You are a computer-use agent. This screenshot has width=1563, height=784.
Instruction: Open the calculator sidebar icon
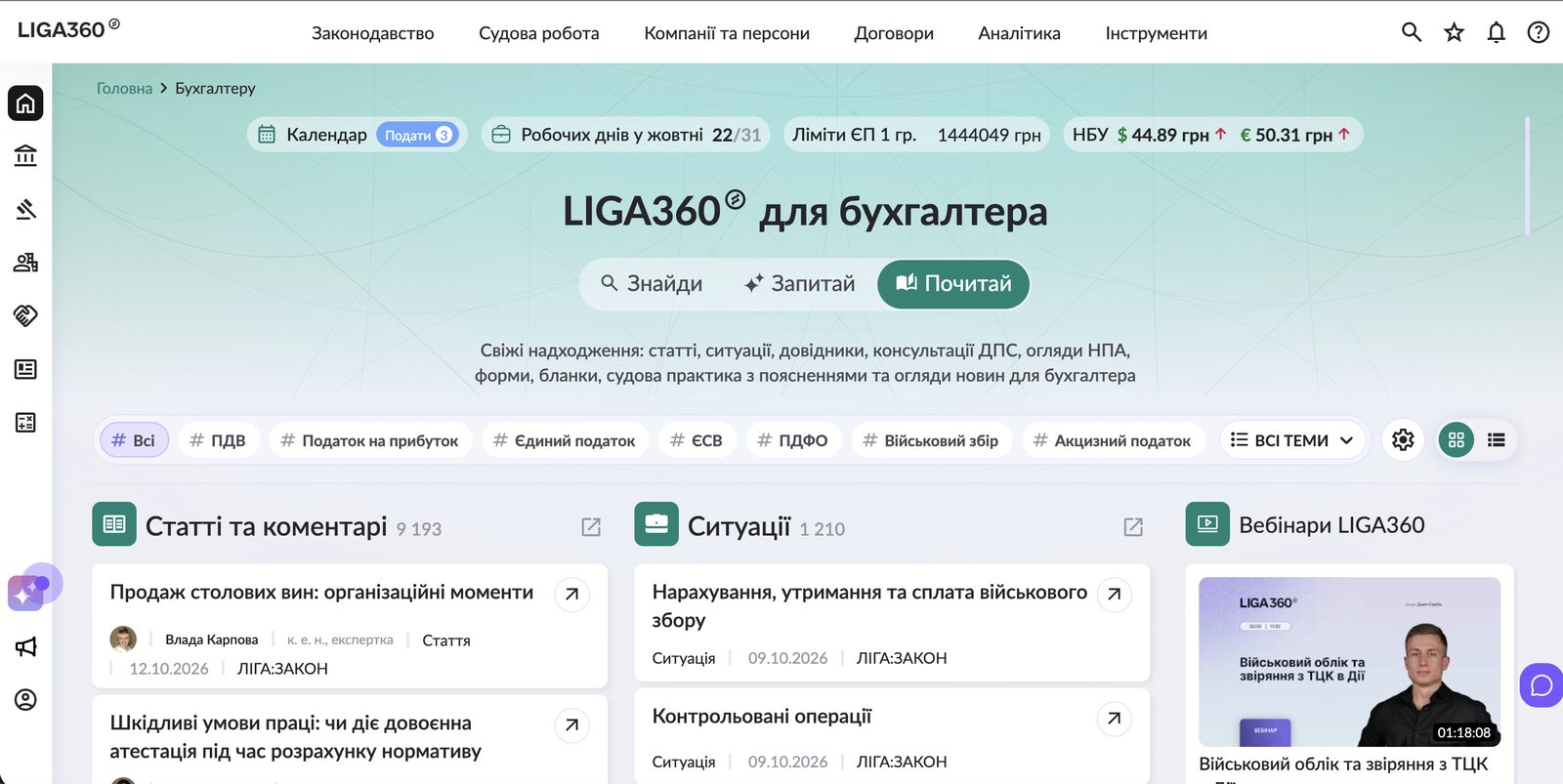(x=25, y=423)
